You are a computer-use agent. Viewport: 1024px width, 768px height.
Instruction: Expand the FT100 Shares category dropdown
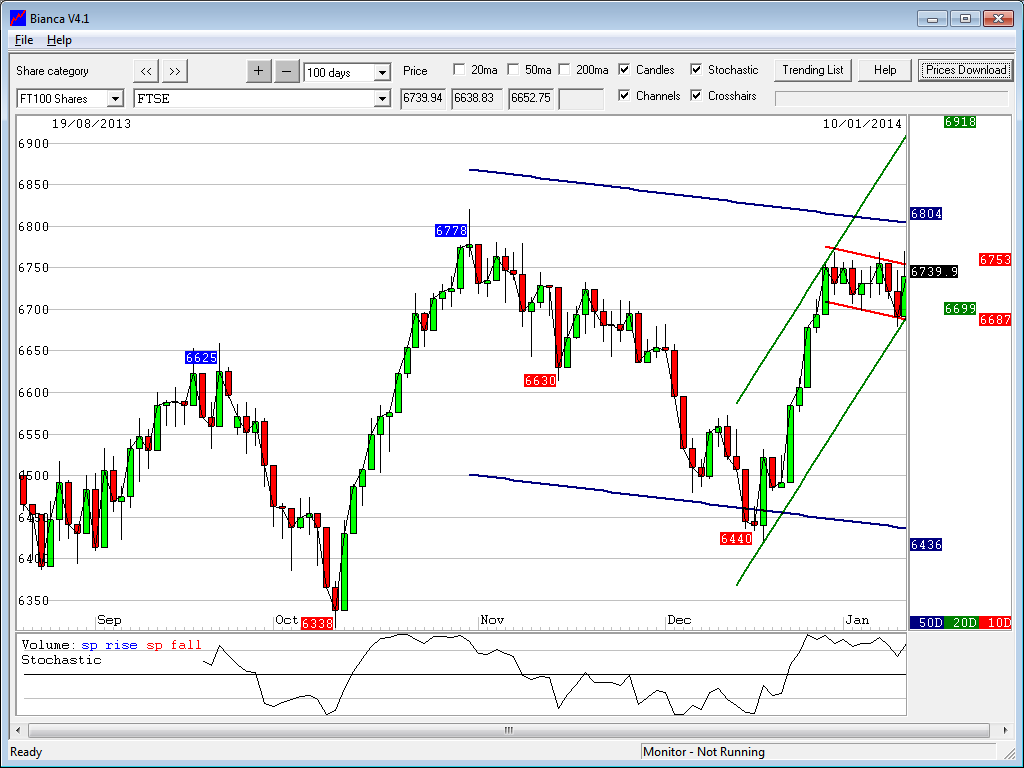tap(114, 99)
